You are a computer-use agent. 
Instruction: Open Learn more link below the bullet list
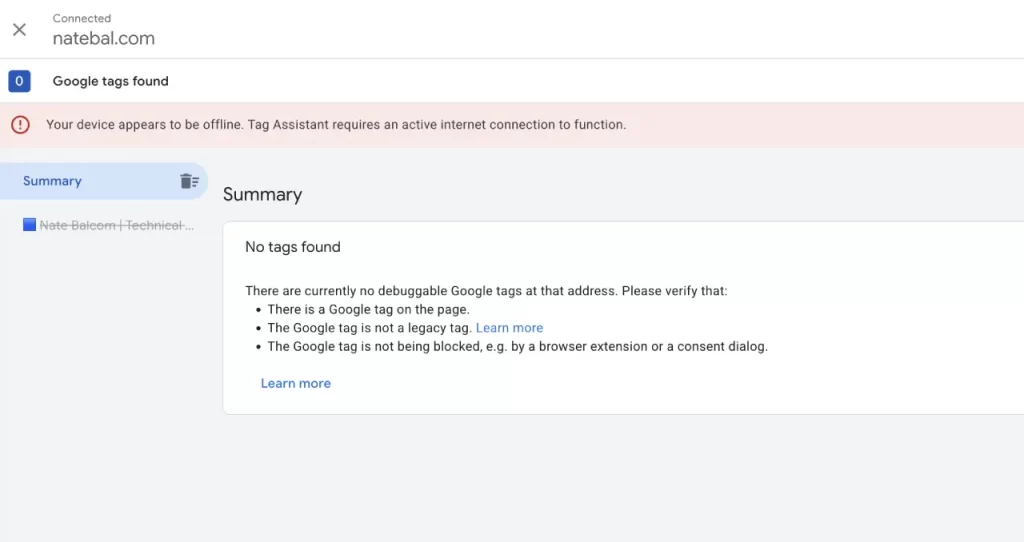(296, 383)
